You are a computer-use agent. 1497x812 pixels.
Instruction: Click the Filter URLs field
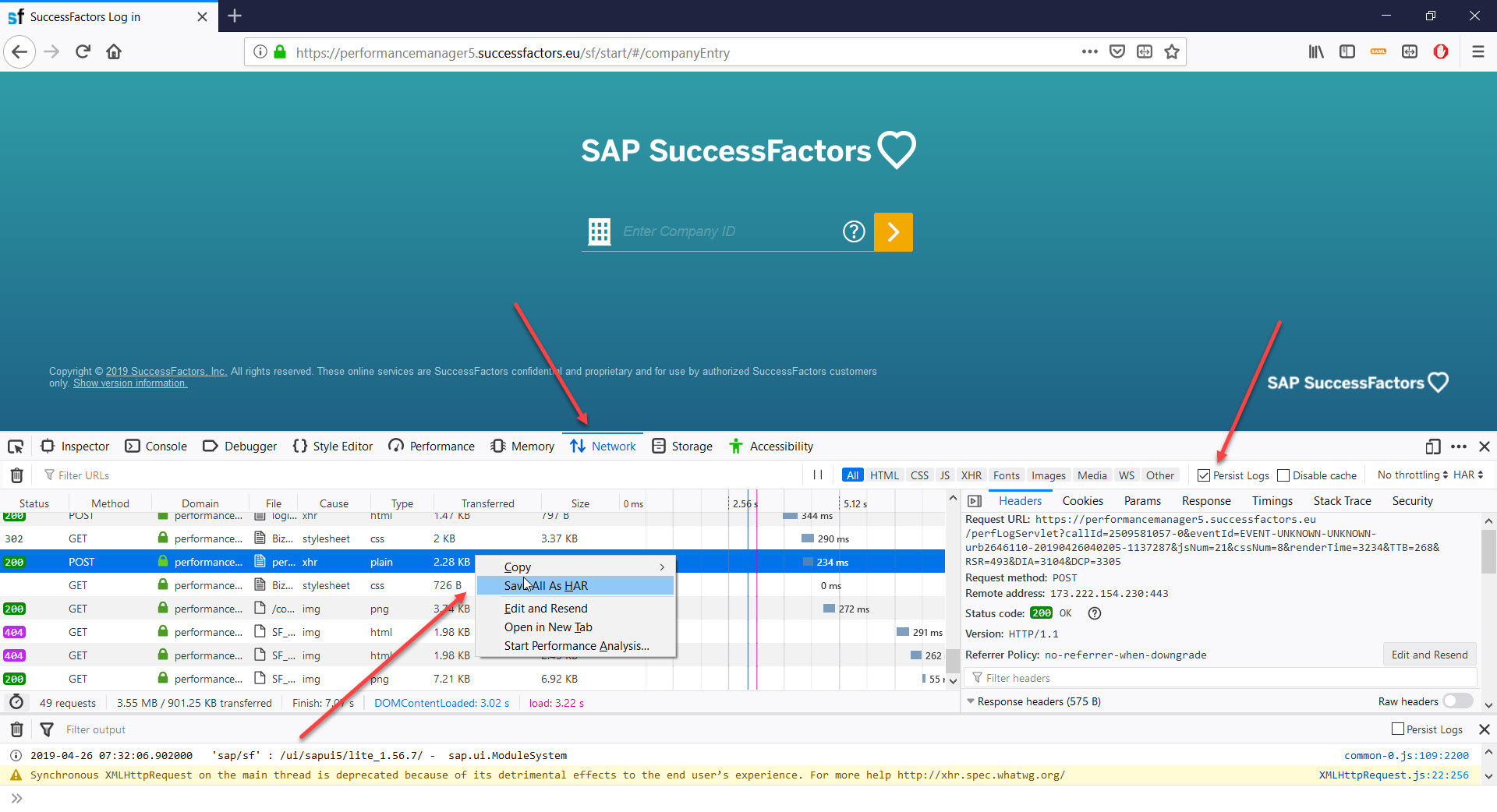click(x=421, y=475)
